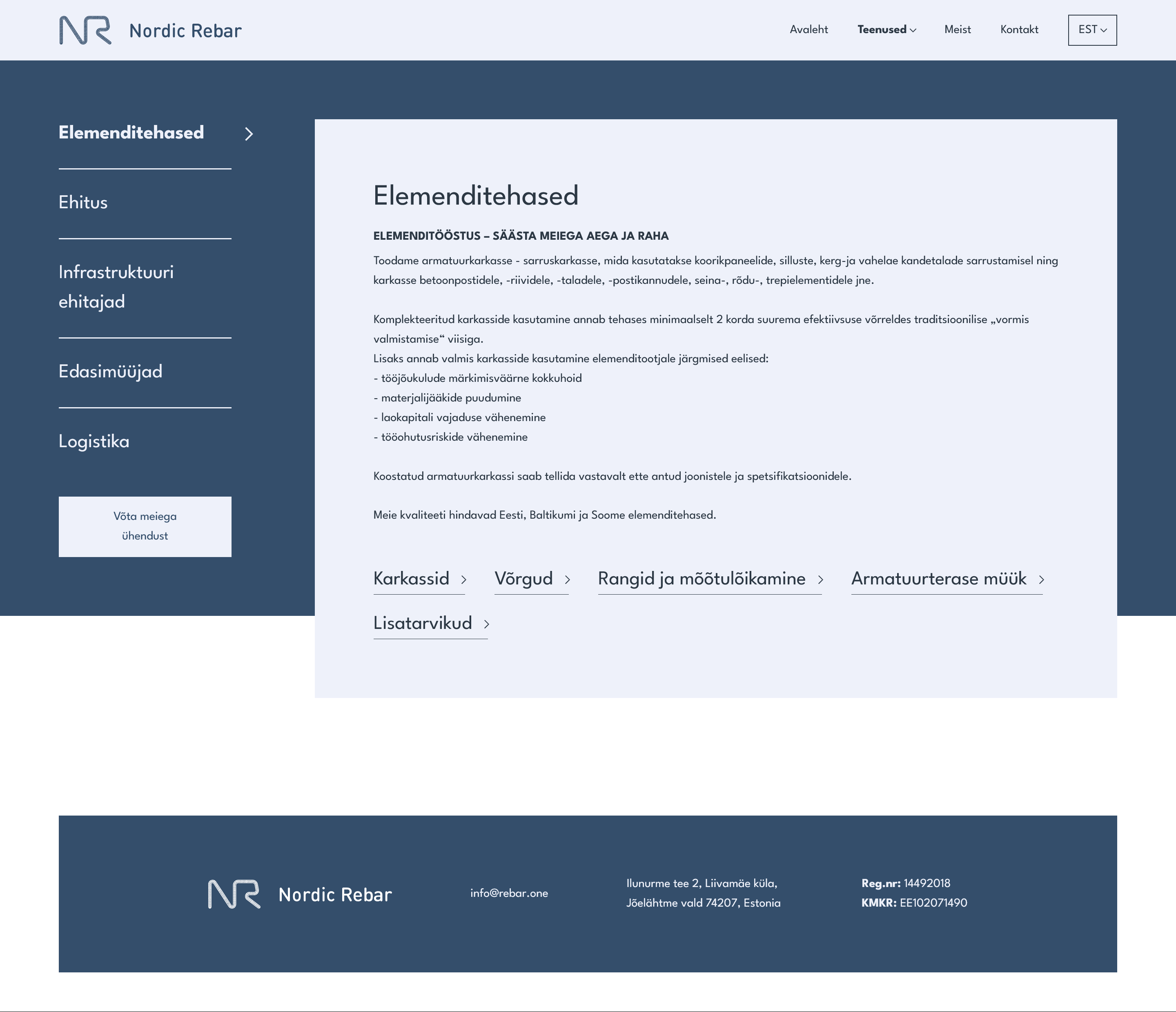Click the footer NR logo icon
Screen dimensions: 1176x1012
click(x=234, y=894)
